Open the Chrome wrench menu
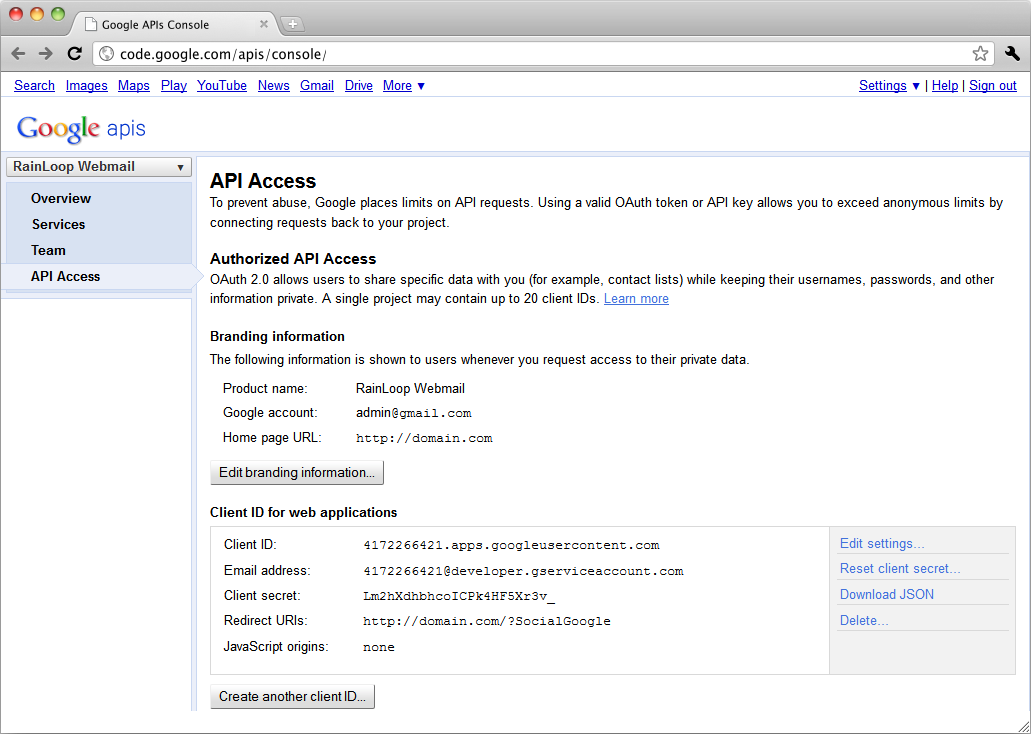The image size is (1031, 734). [x=1012, y=54]
